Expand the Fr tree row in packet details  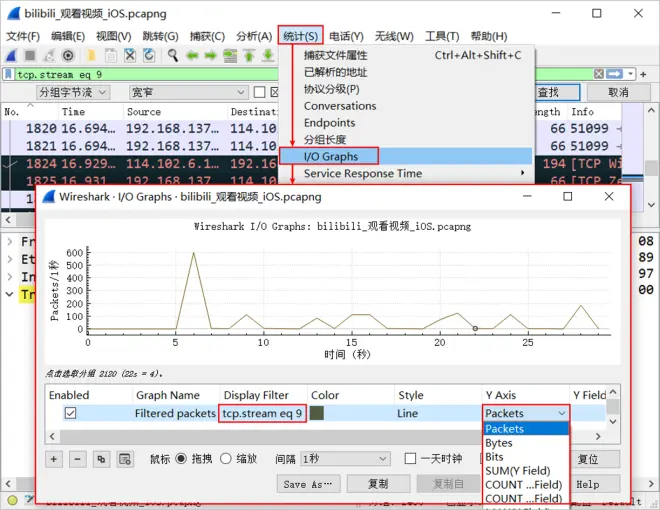click(10, 242)
